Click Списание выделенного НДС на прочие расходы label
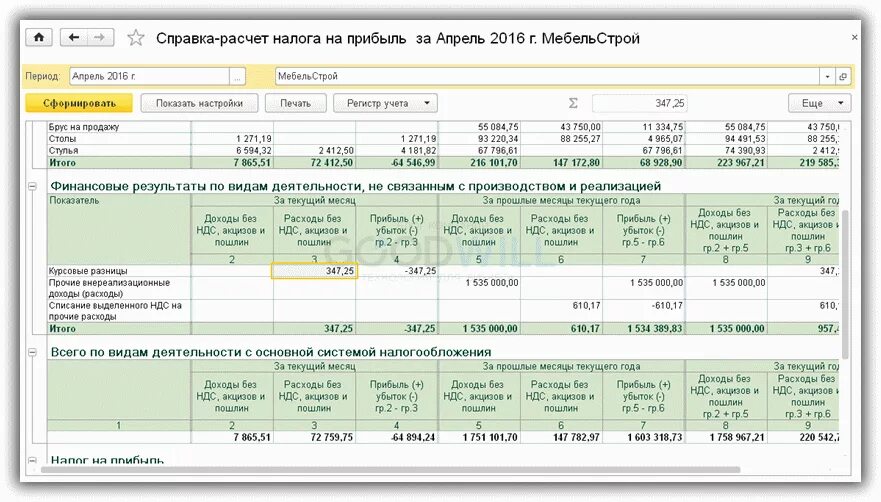This screenshot has height=502, width=881. (x=115, y=311)
